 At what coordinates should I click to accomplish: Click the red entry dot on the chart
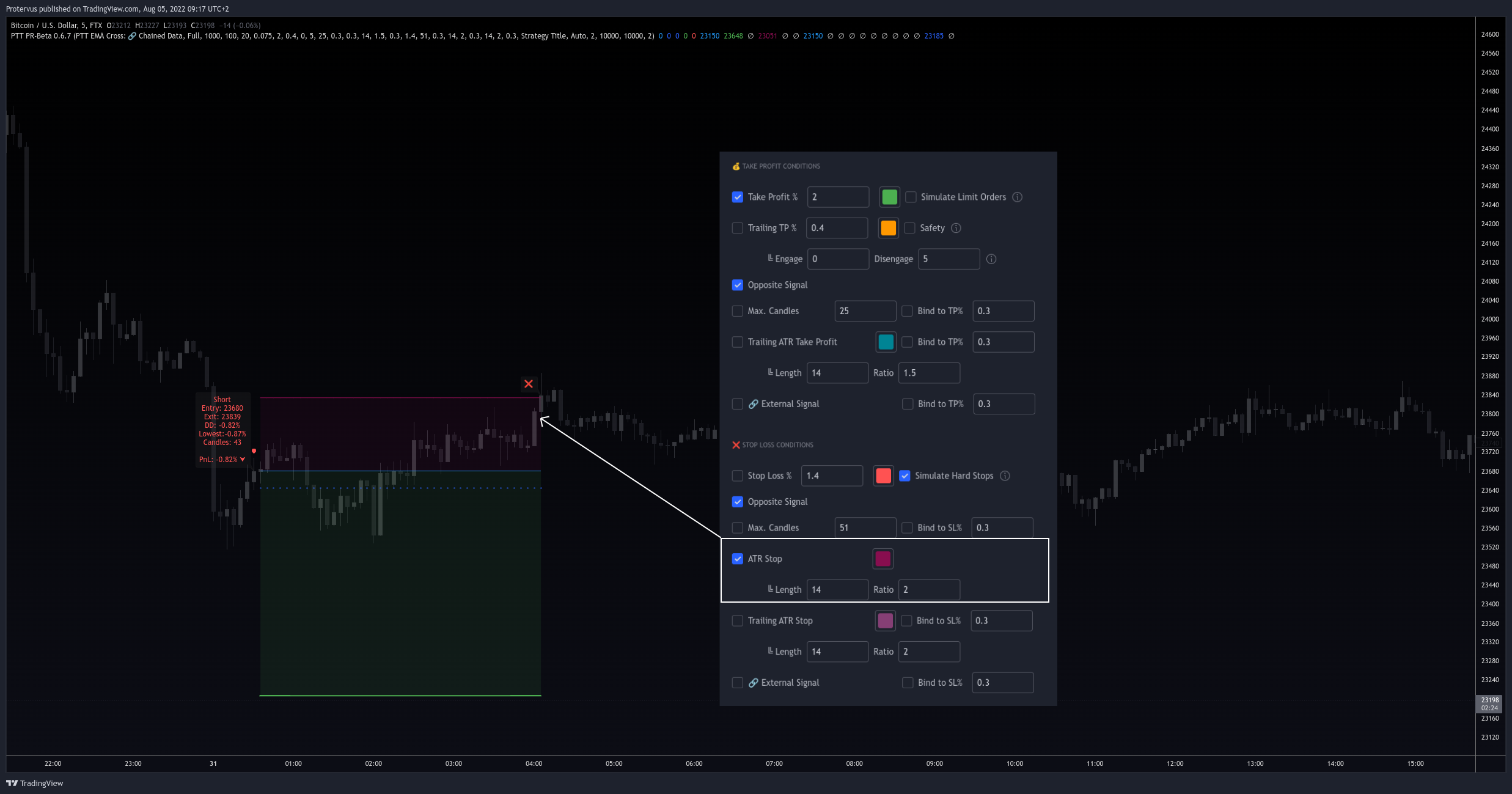254,451
